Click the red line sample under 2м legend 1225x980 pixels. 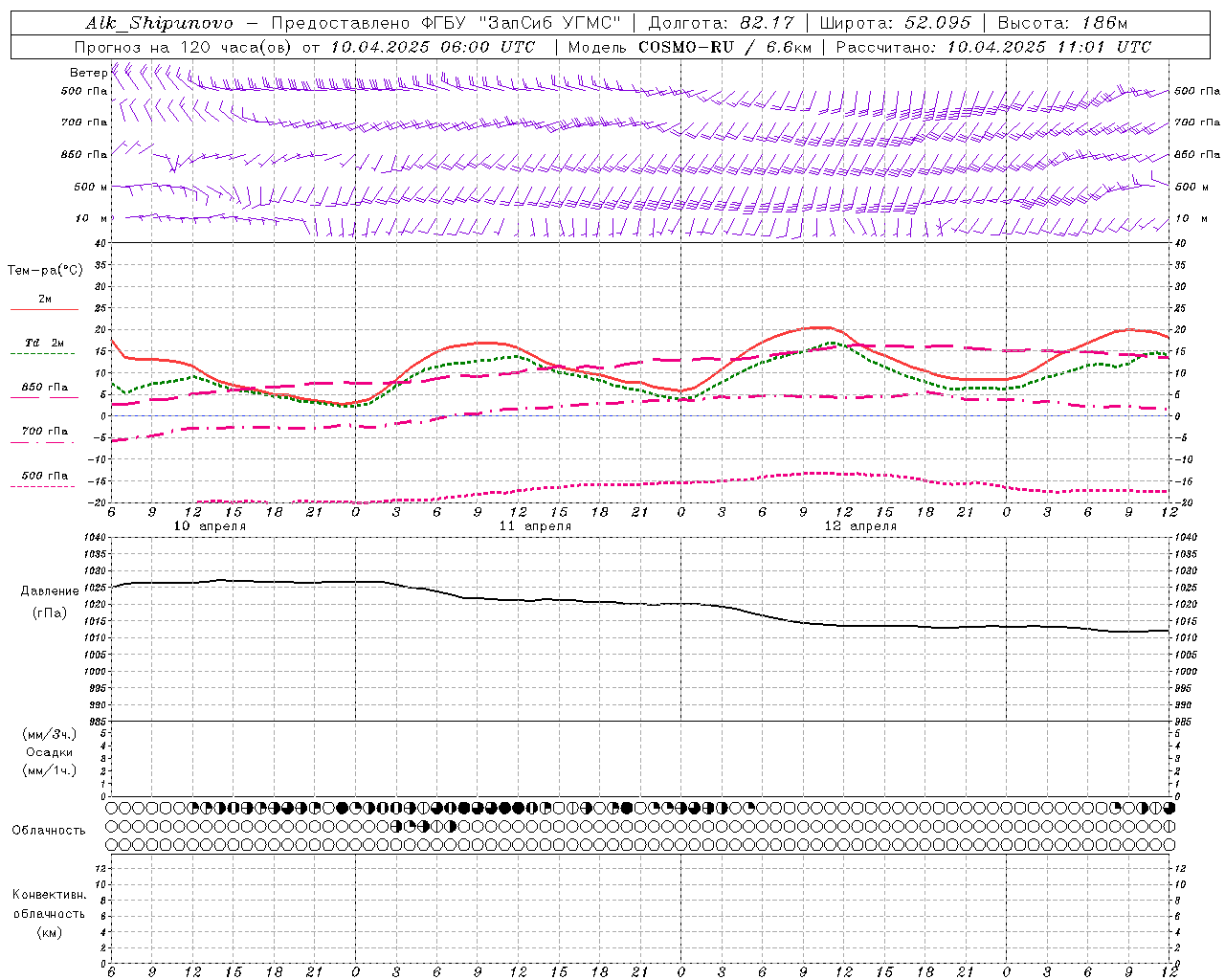(x=44, y=310)
